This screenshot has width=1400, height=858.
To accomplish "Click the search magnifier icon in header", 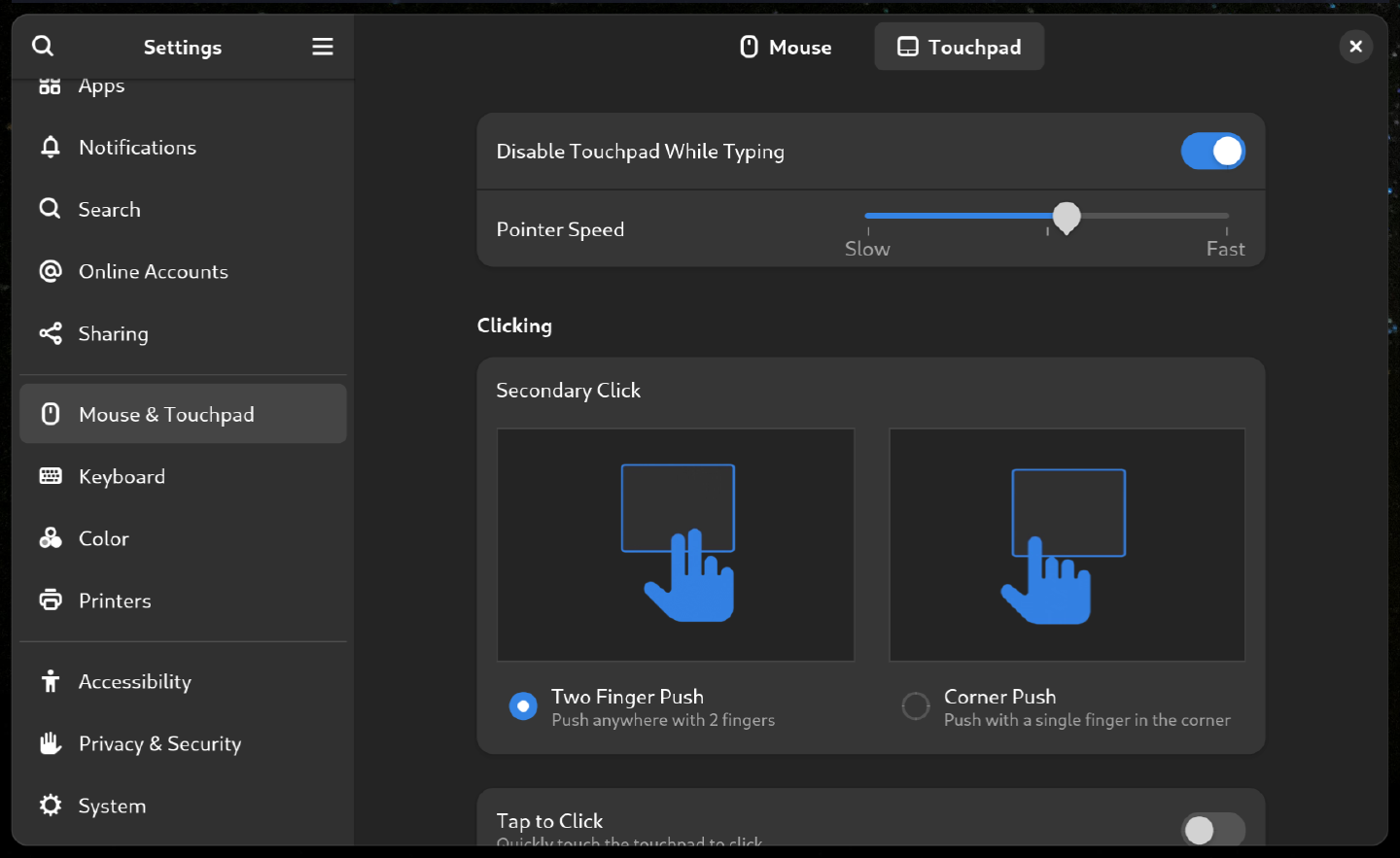I will pyautogui.click(x=43, y=47).
